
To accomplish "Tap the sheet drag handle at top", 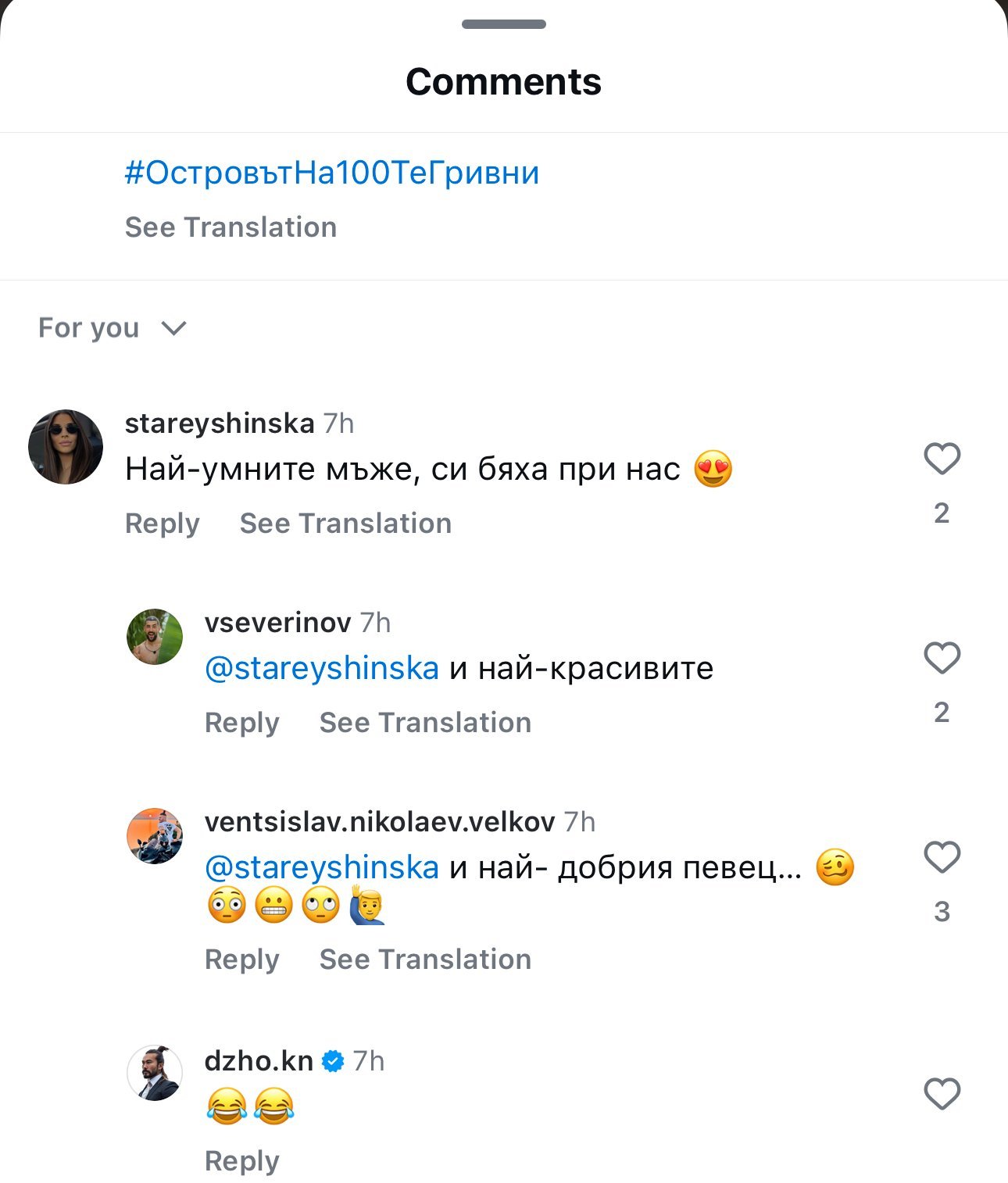I will 503,24.
